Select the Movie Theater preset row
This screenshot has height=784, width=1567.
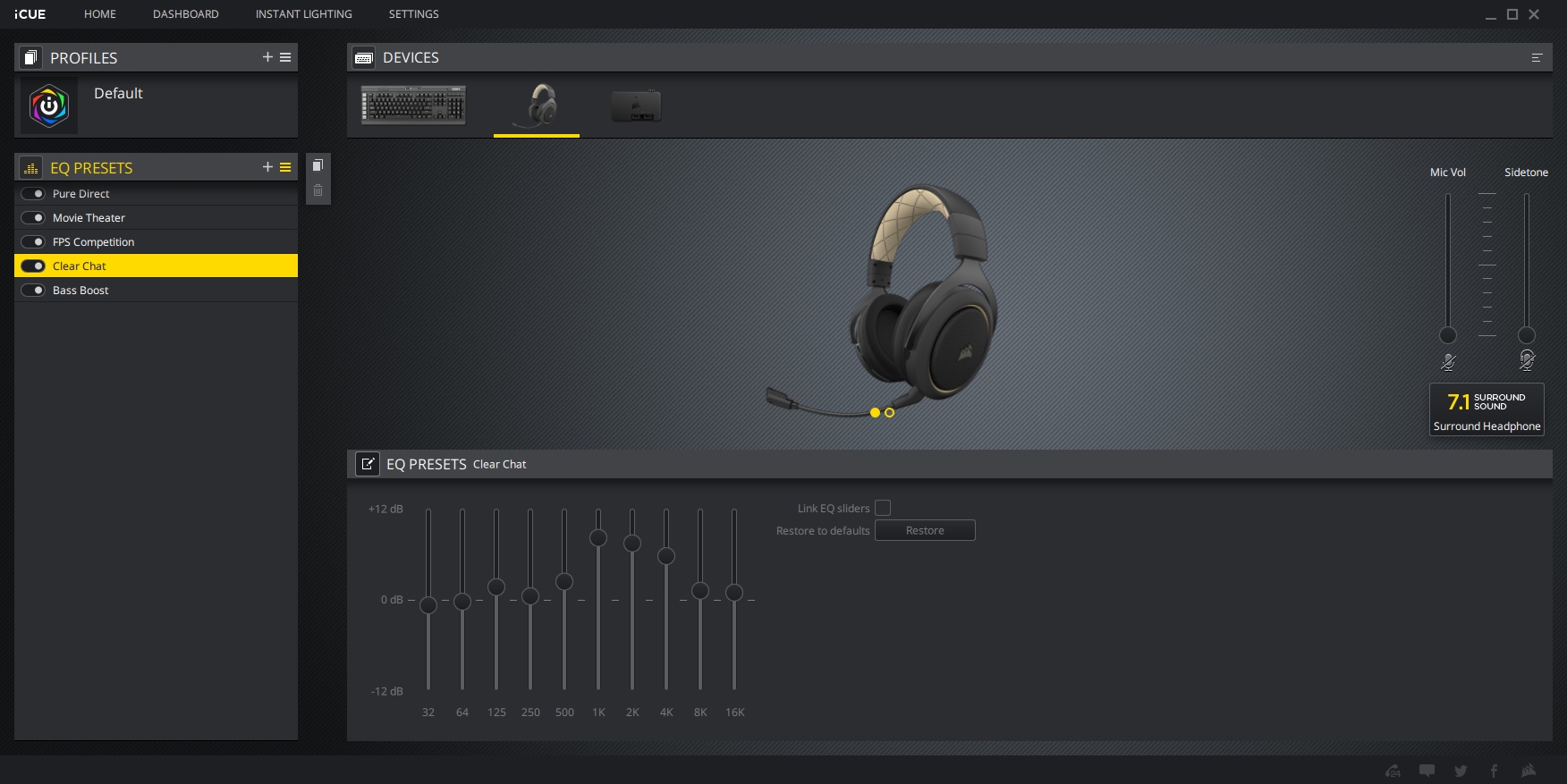[x=156, y=218]
